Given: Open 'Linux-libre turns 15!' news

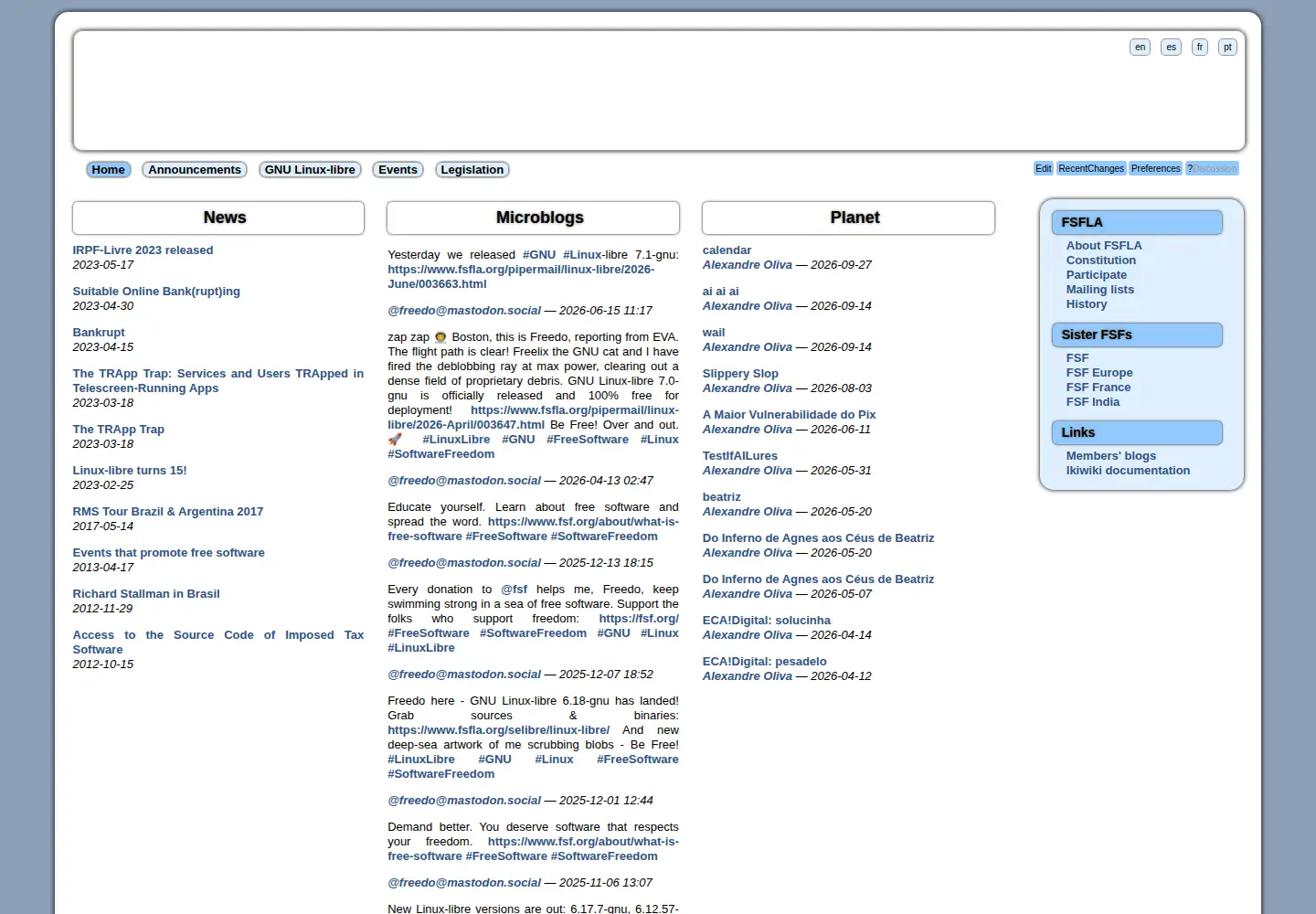Looking at the screenshot, I should pyautogui.click(x=130, y=470).
